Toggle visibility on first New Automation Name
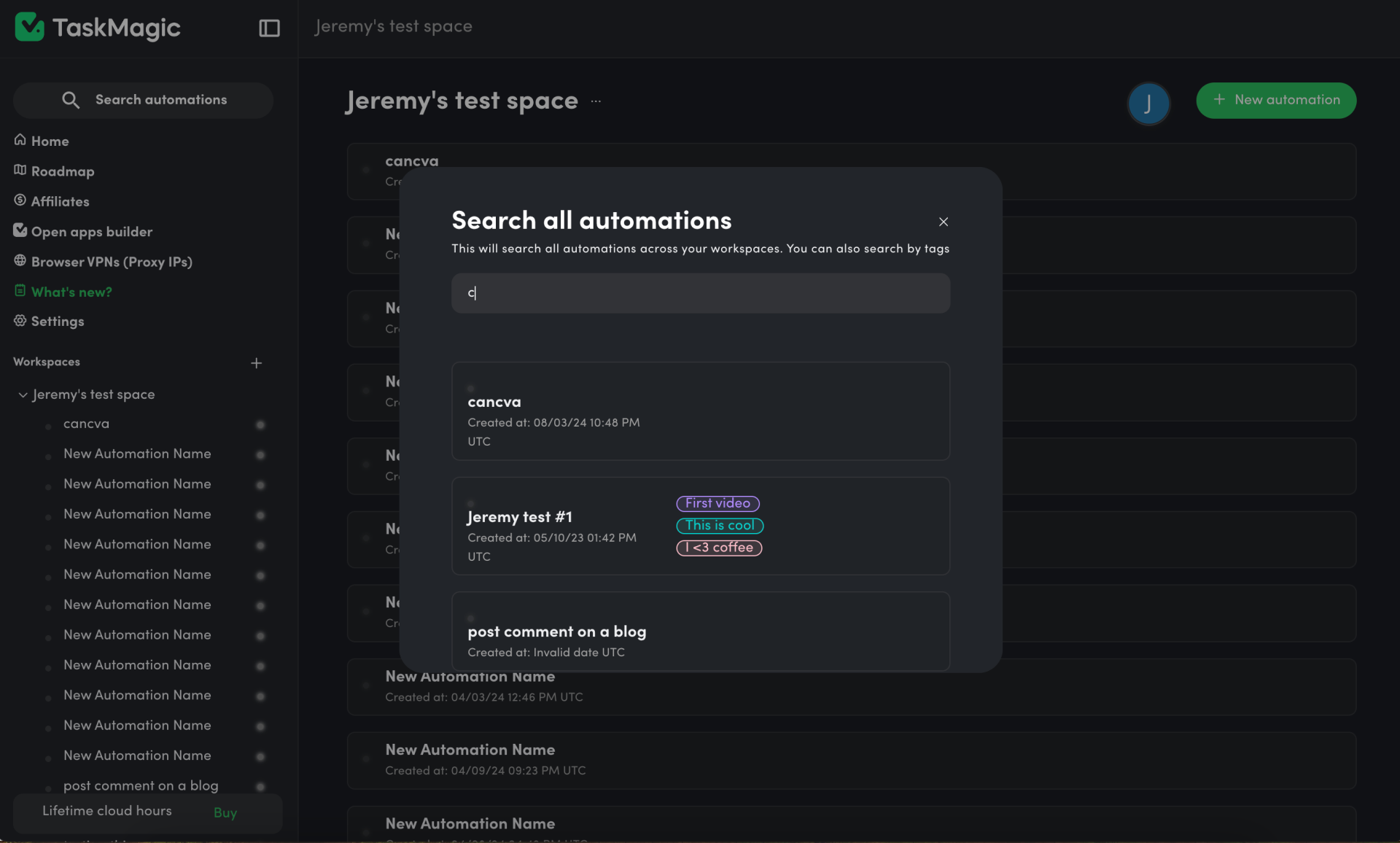 (x=259, y=454)
